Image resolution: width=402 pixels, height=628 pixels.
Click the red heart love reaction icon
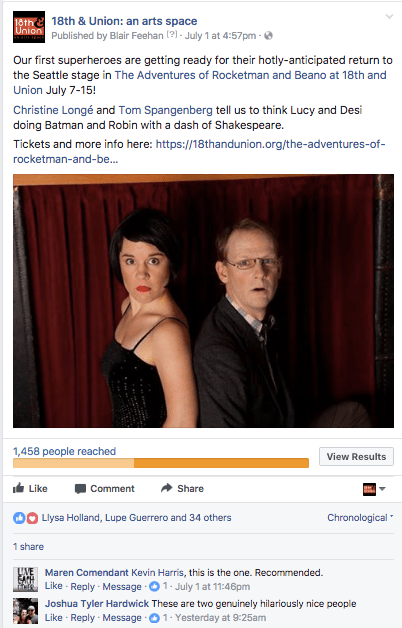(x=32, y=518)
